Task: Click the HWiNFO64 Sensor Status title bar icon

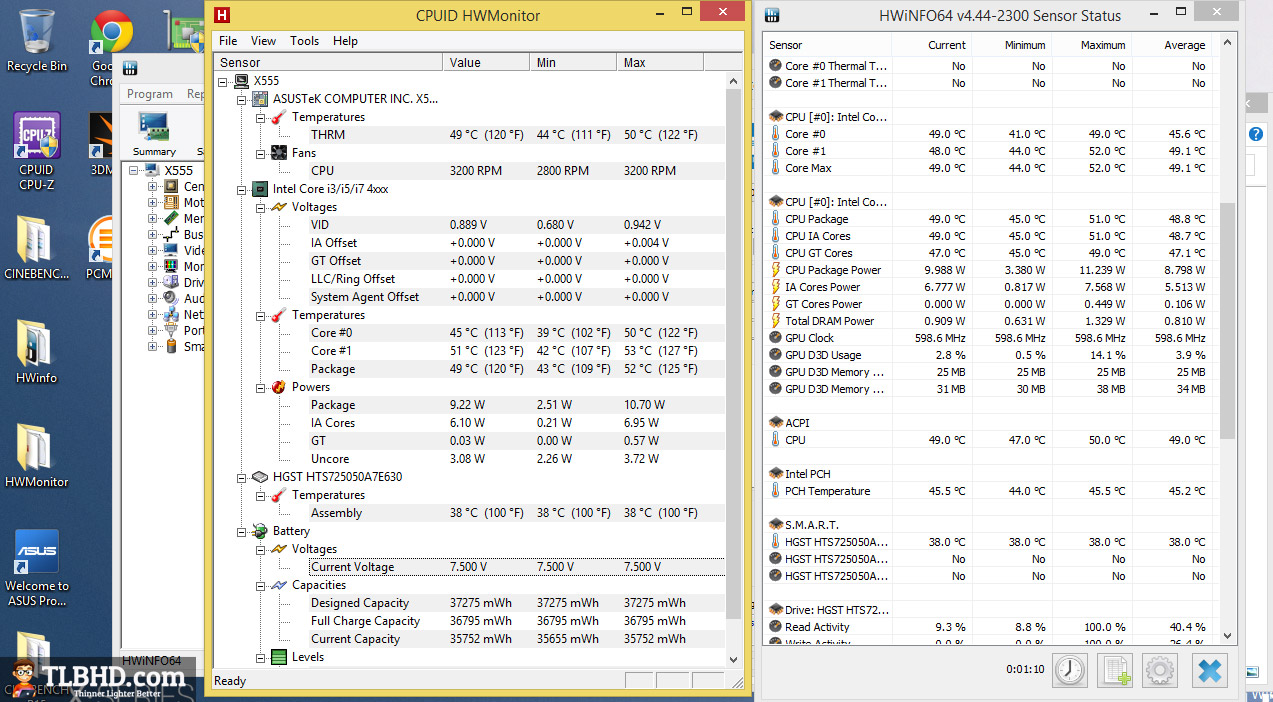Action: (772, 15)
